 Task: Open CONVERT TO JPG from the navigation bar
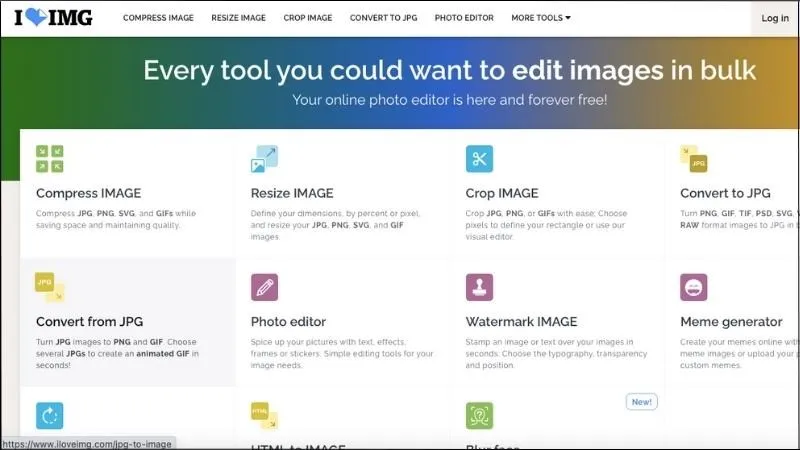click(x=384, y=18)
